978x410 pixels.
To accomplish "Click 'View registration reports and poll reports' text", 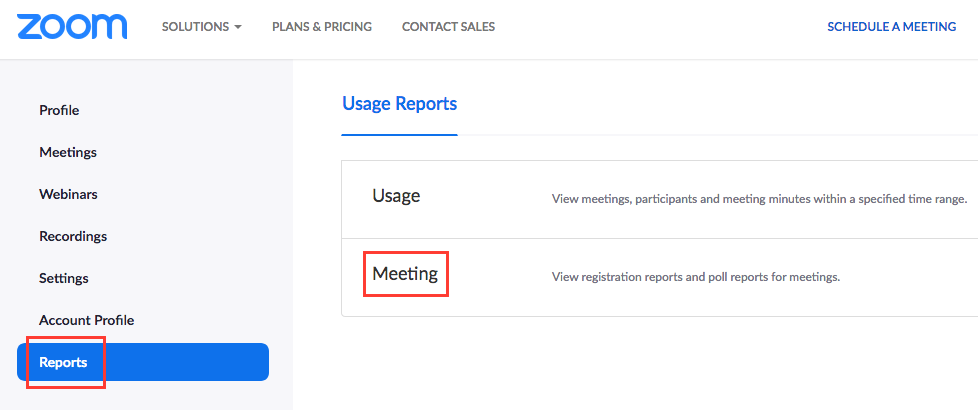I will tap(696, 277).
